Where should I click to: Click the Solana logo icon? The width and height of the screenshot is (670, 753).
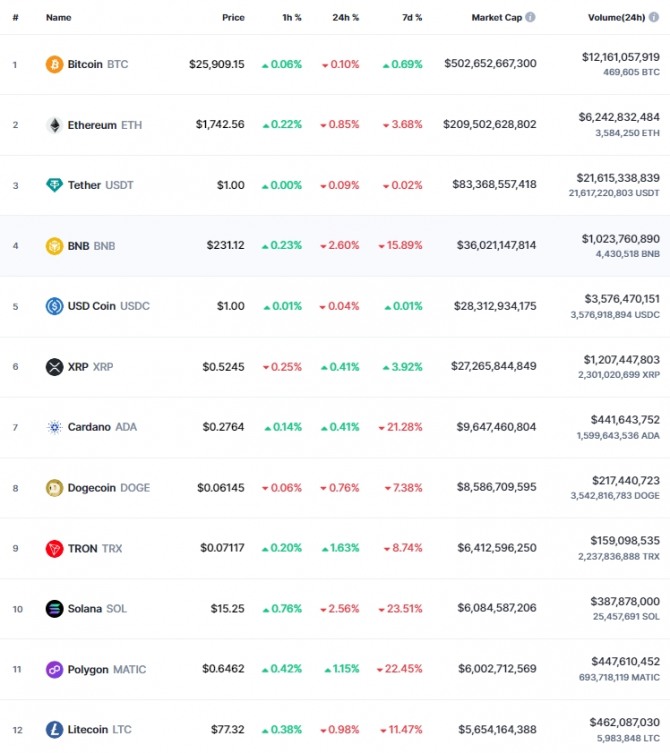[x=54, y=609]
